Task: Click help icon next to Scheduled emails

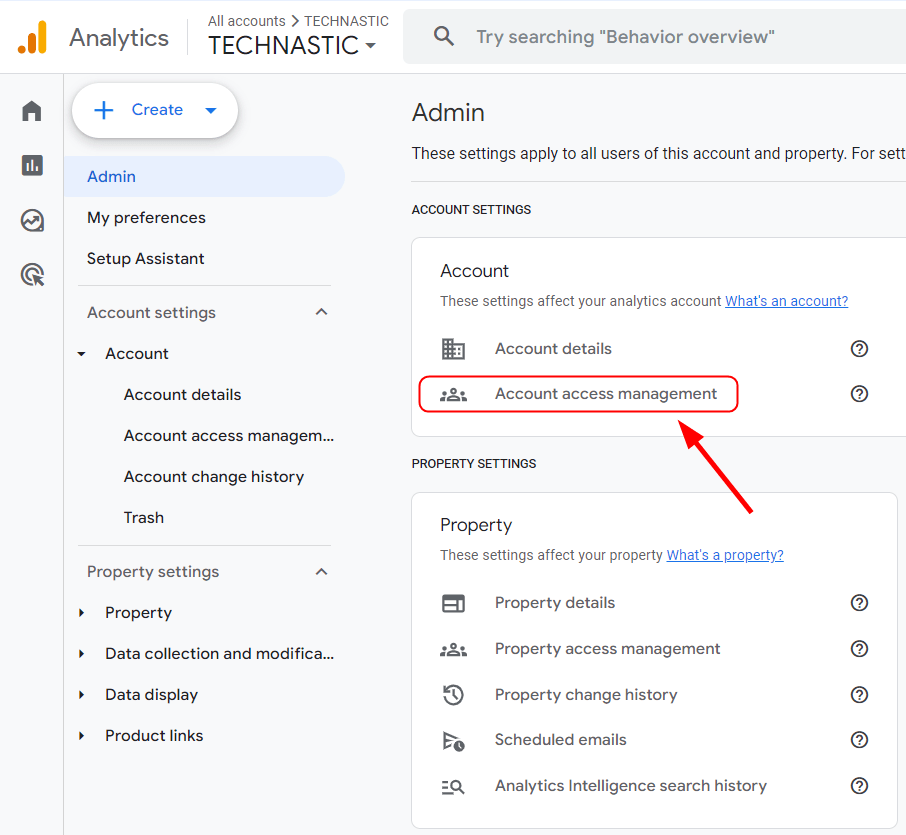Action: click(x=858, y=740)
